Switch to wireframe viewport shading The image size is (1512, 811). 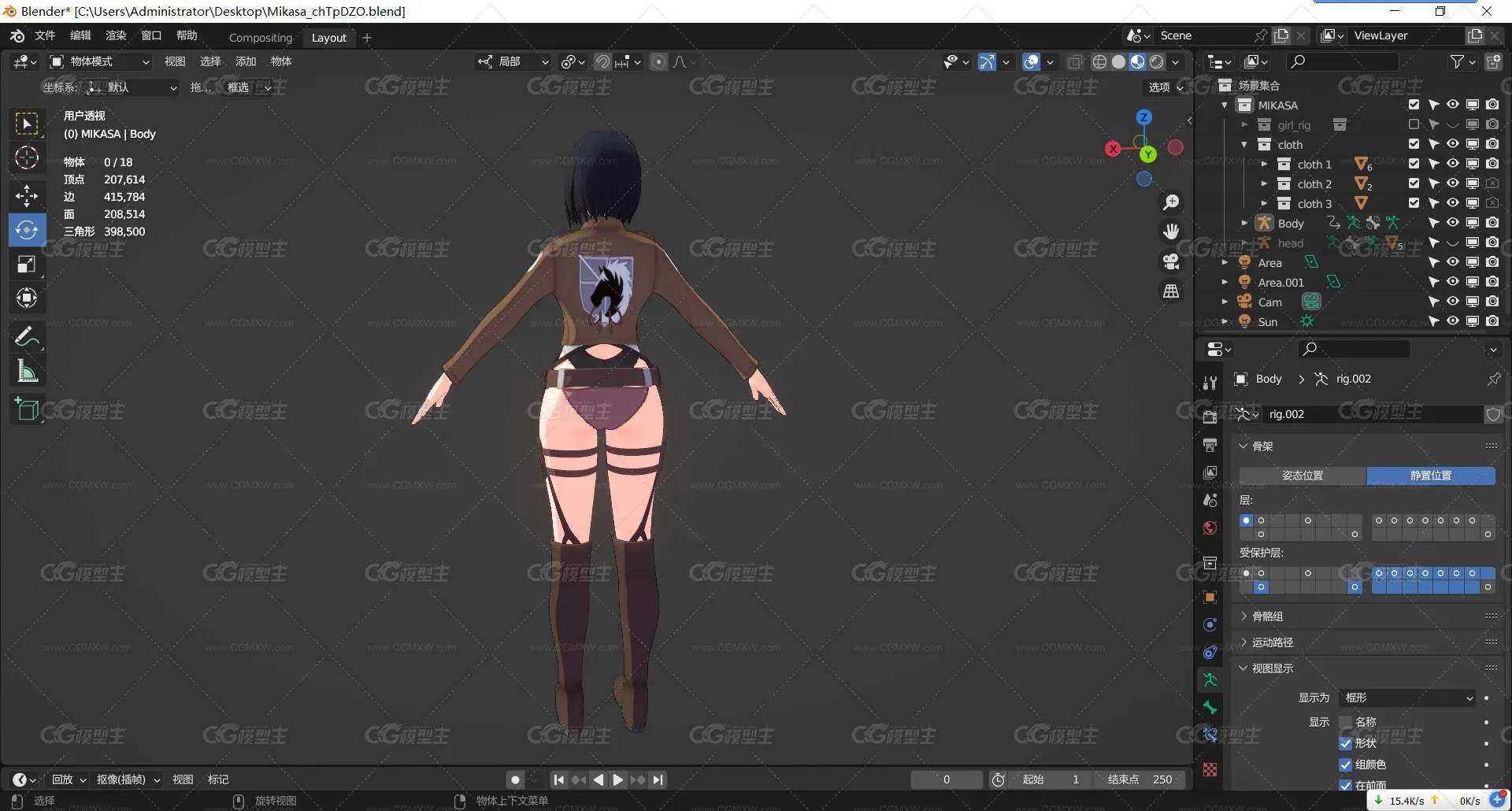point(1099,61)
